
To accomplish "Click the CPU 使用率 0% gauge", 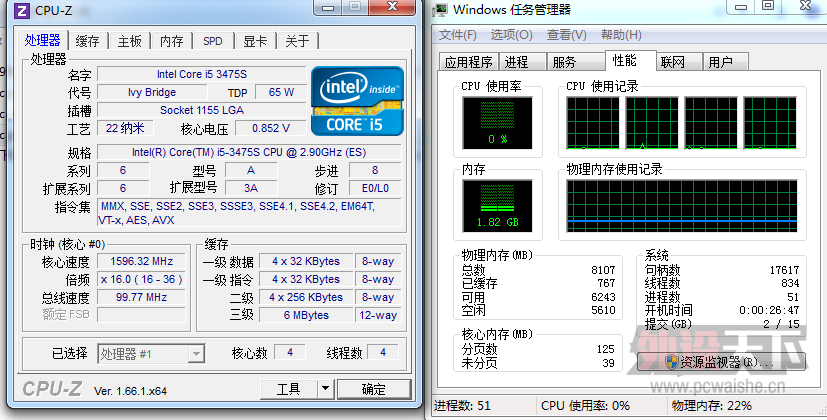I will click(x=497, y=123).
